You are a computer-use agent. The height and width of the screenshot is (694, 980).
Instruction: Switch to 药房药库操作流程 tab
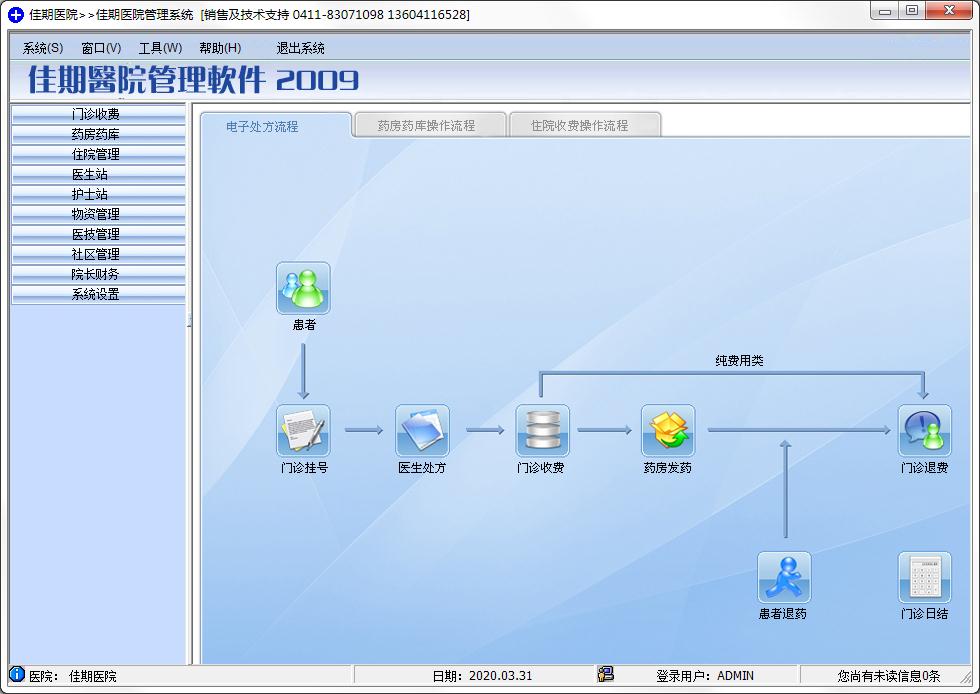click(x=429, y=125)
